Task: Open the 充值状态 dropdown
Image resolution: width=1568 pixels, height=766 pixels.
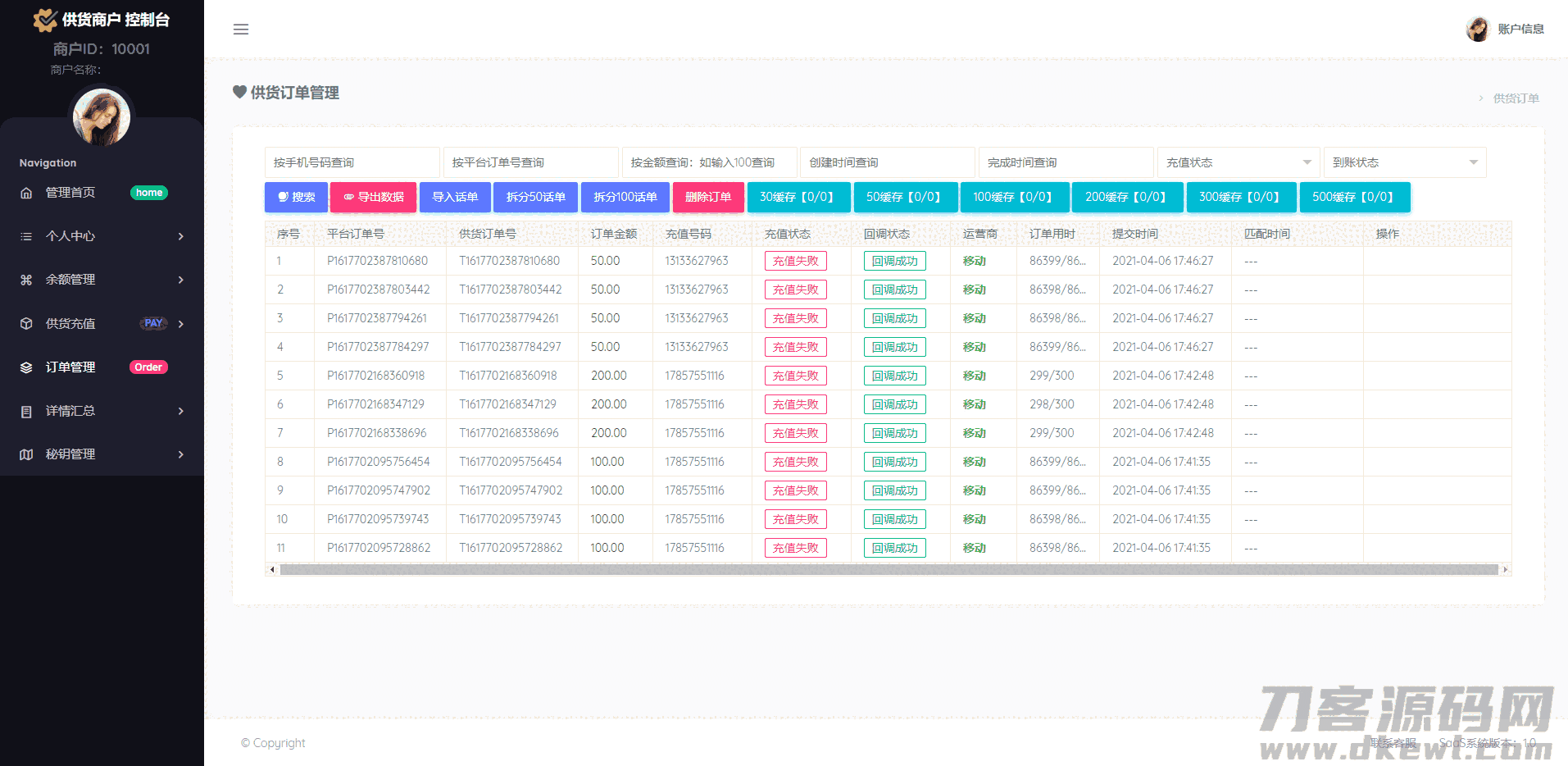Action: 1238,162
